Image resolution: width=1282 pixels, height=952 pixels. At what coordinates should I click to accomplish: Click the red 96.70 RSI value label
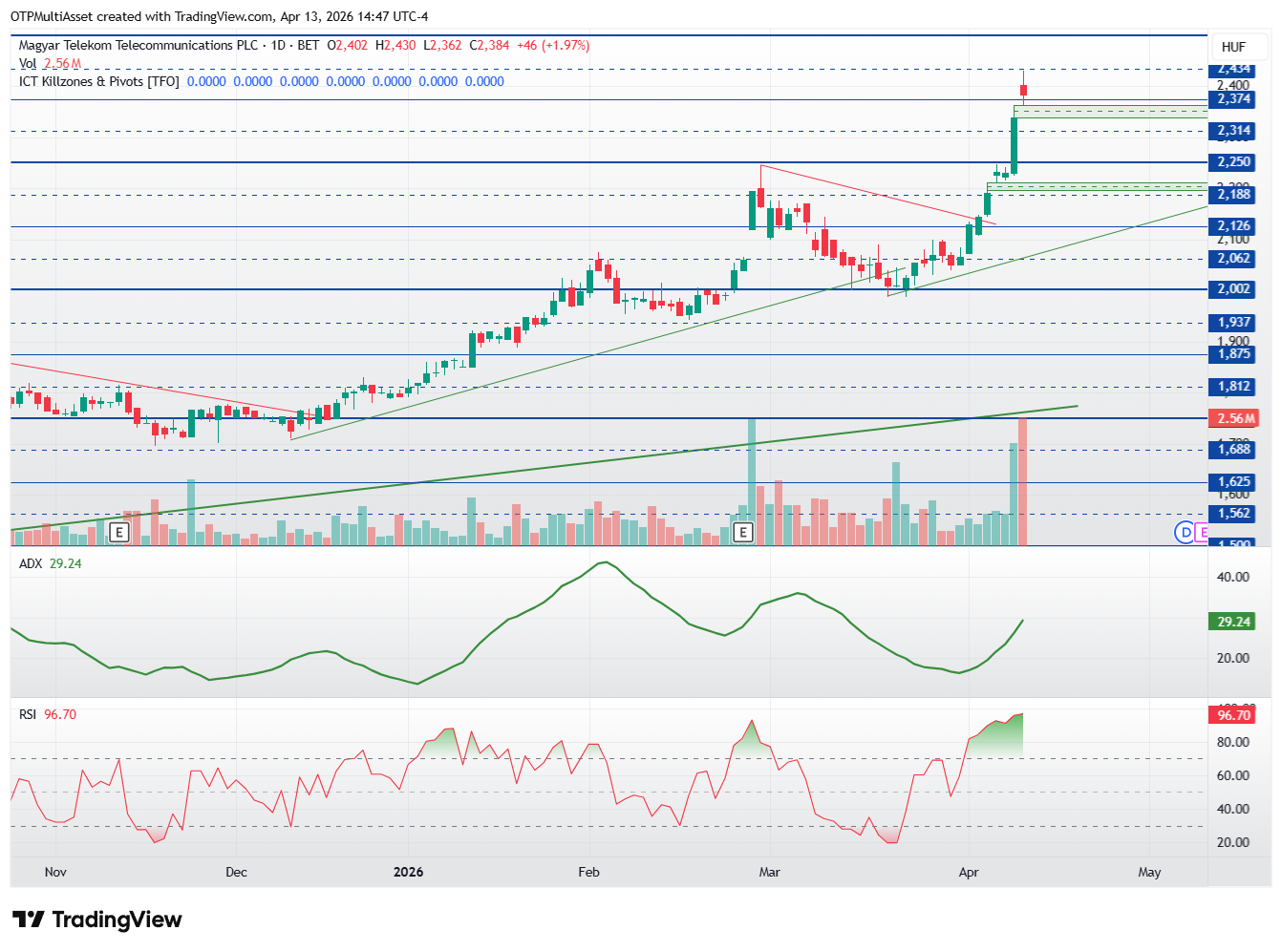pos(1233,715)
